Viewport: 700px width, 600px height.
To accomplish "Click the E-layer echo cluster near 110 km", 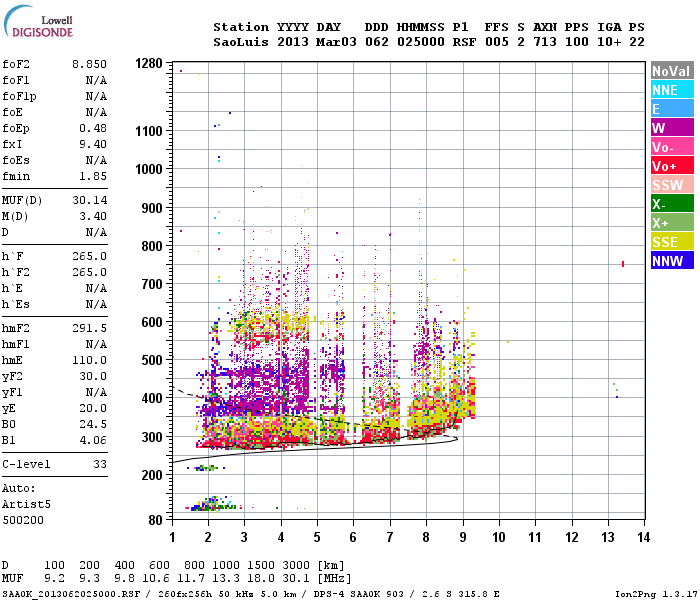I will [x=213, y=504].
